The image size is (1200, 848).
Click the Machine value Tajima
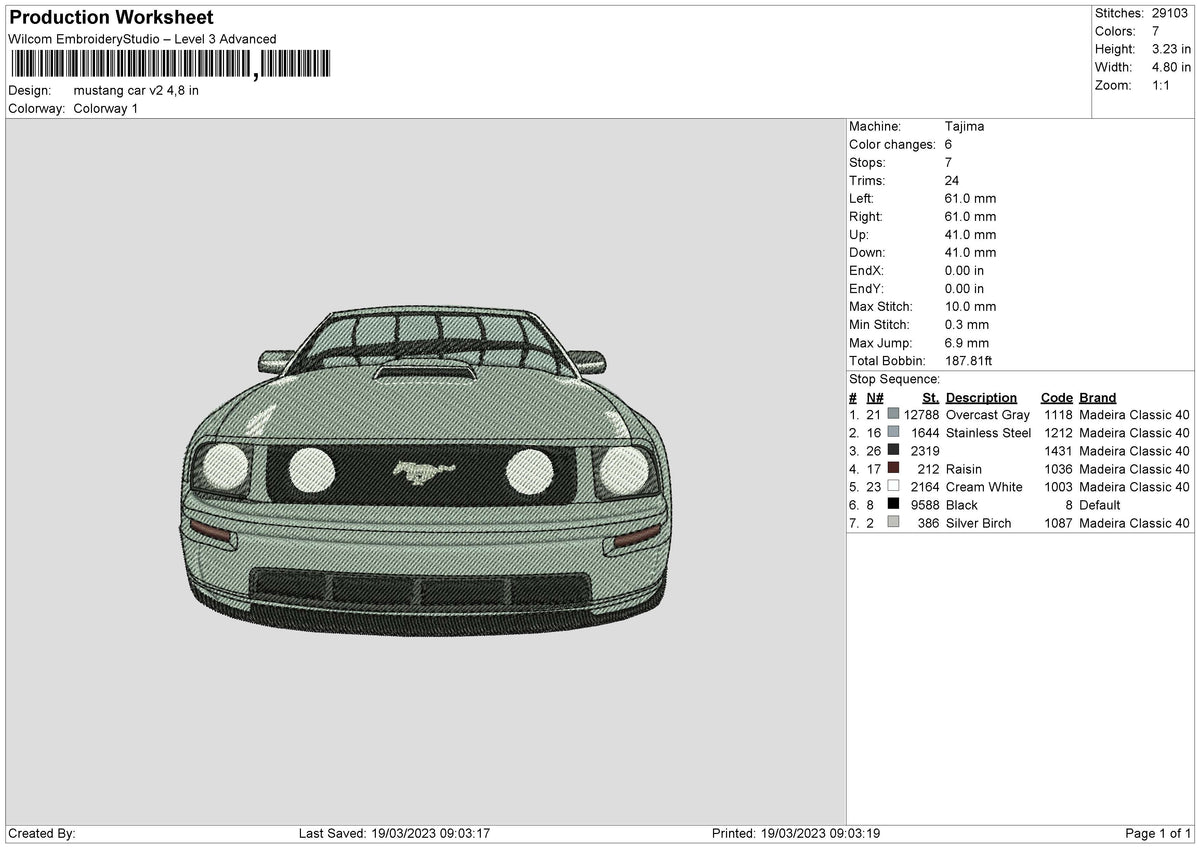(x=965, y=126)
